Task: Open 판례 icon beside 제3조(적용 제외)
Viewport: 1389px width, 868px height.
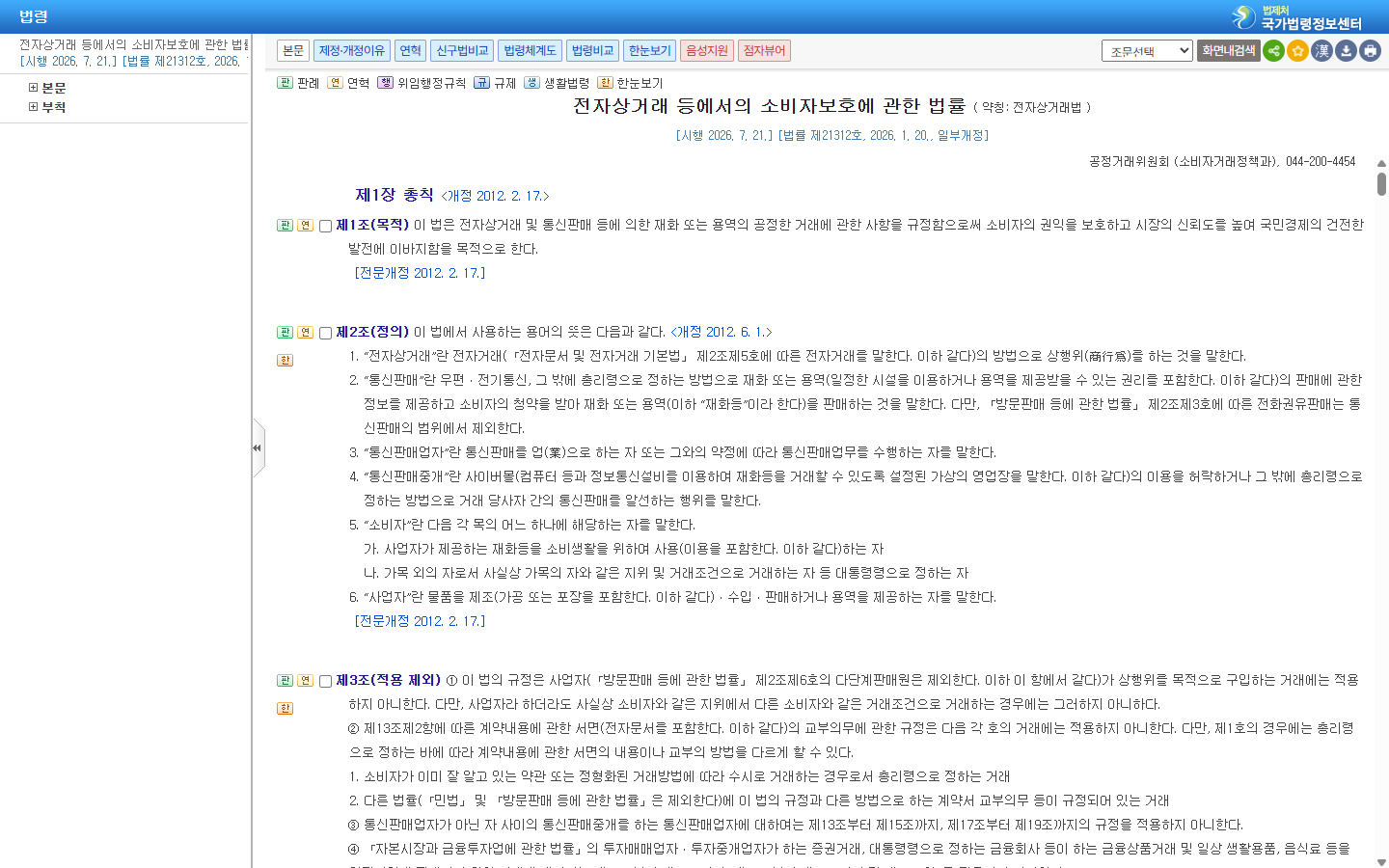Action: [x=285, y=680]
